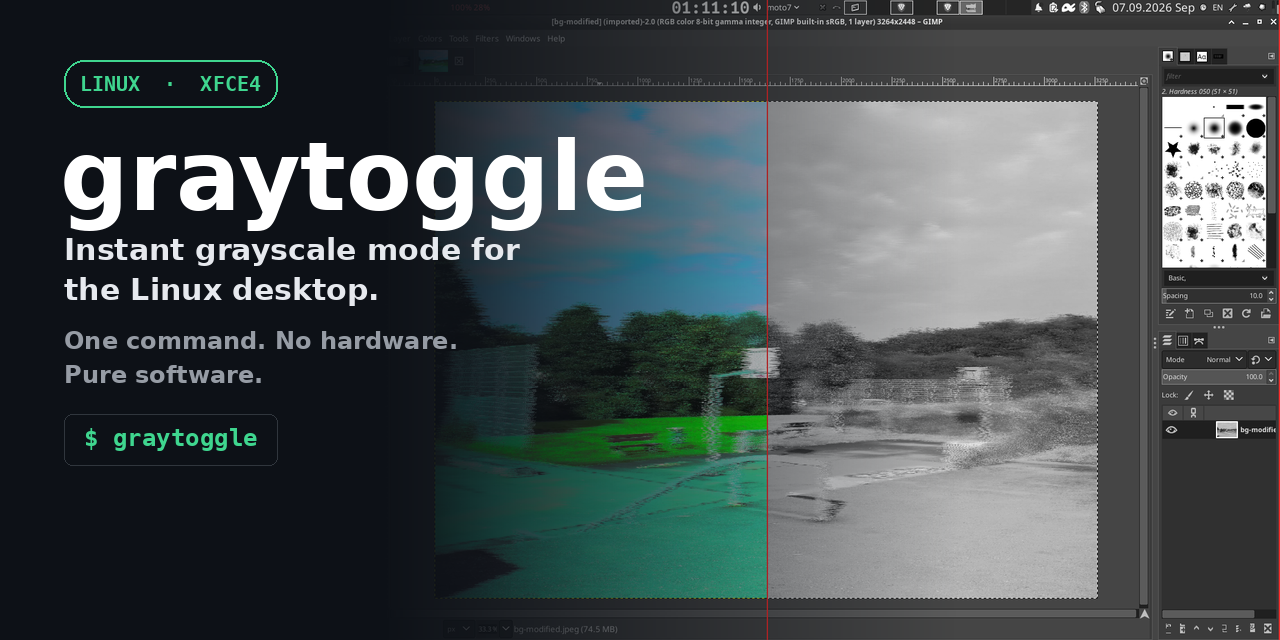This screenshot has width=1280, height=640.
Task: Select the bg-modified layer name
Action: [x=1258, y=430]
